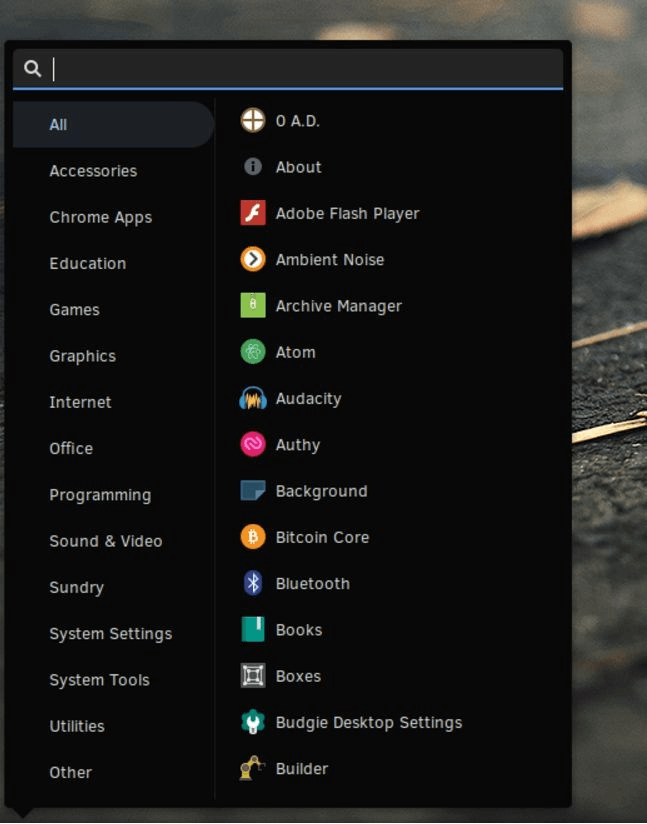Click the green Archive Manager icon
Viewport: 647px width, 824px height.
[253, 306]
